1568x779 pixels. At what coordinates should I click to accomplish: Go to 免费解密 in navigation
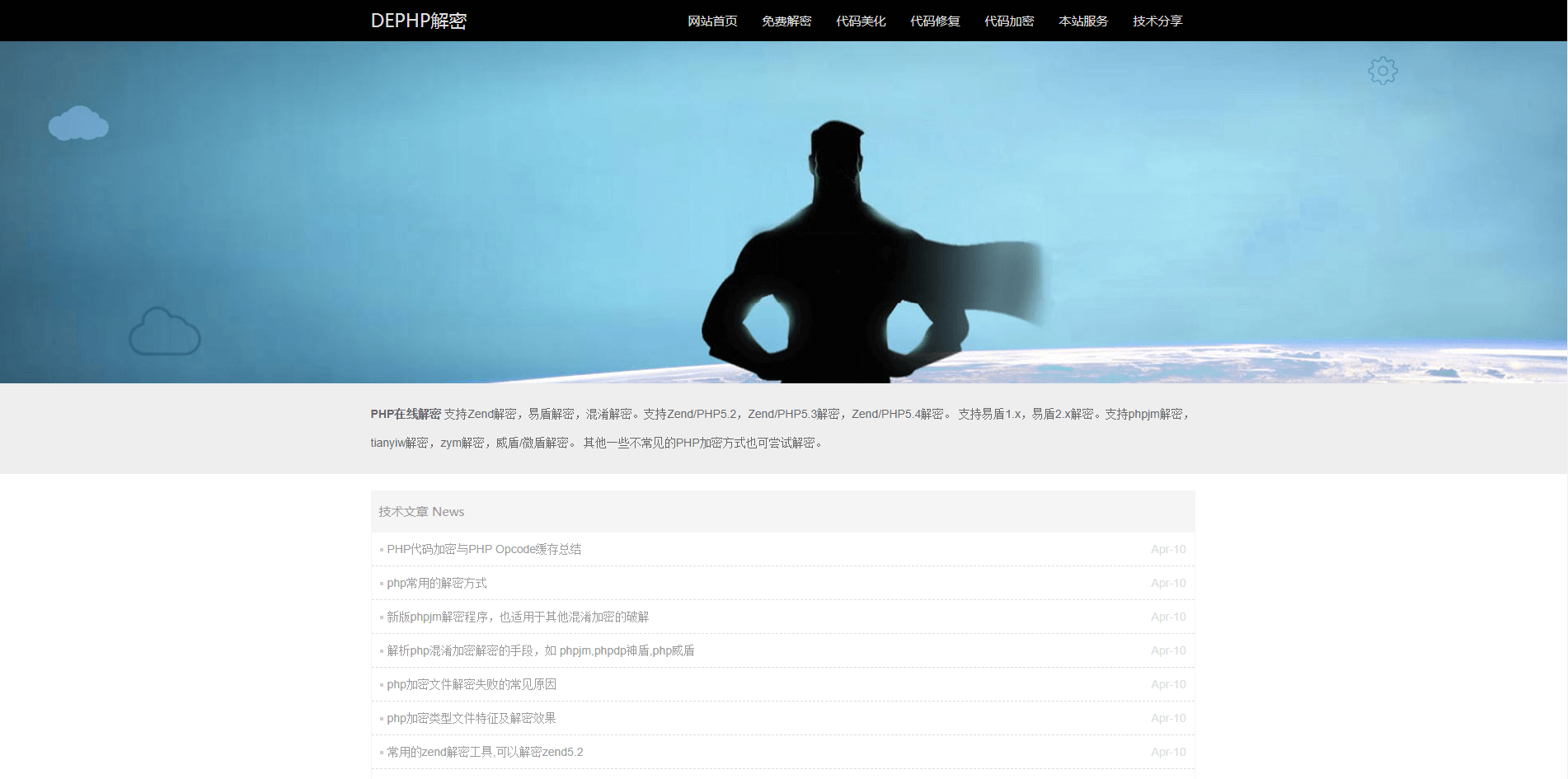786,21
